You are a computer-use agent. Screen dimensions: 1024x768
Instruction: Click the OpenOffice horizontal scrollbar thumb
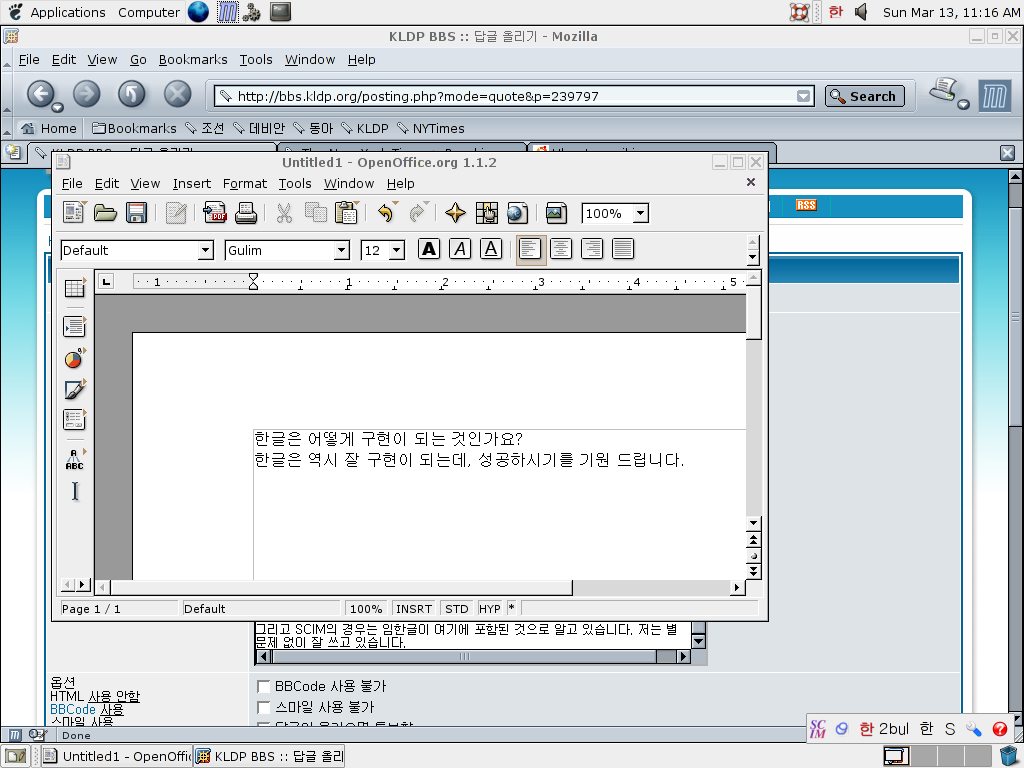point(342,588)
